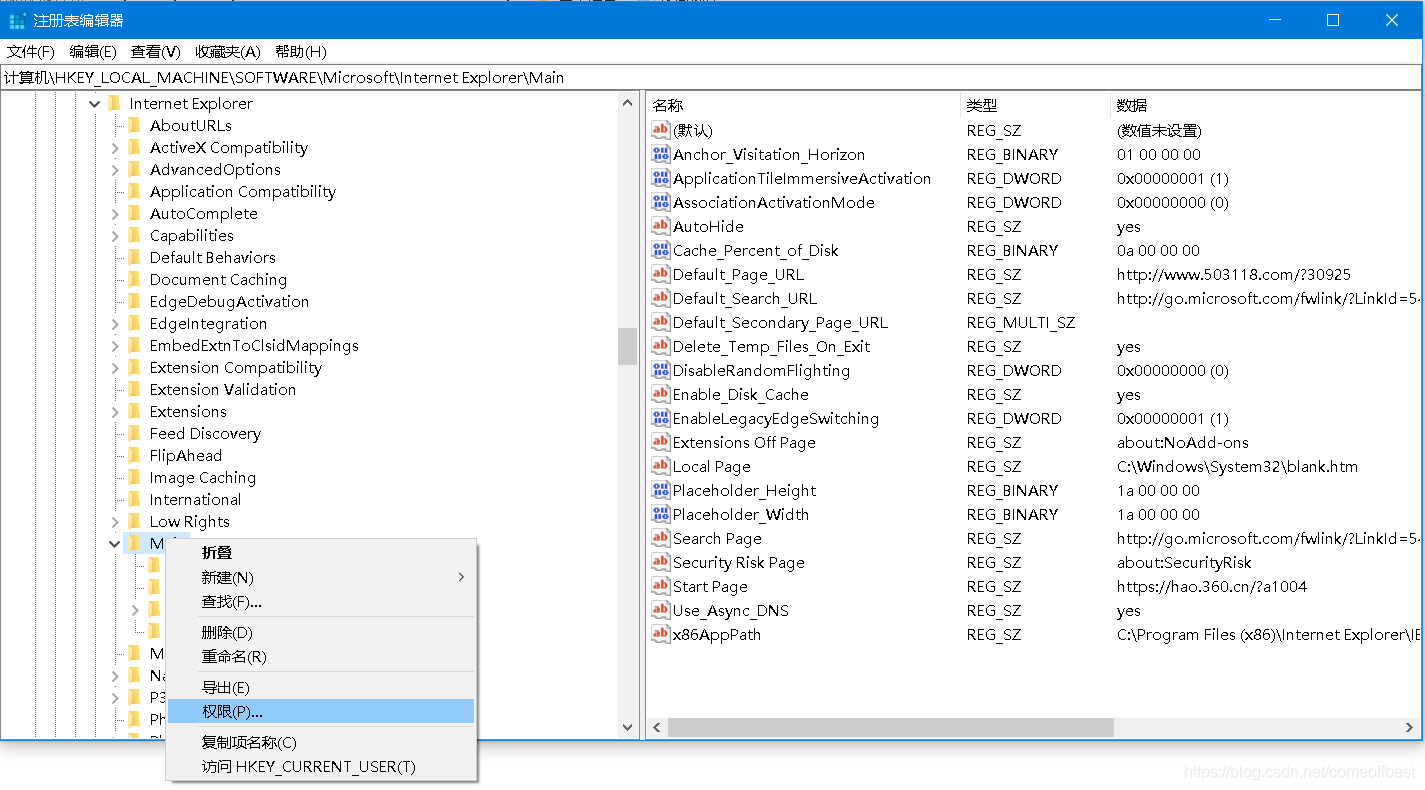The image size is (1425, 790).
Task: Click the AboutURLs folder icon
Action: [x=134, y=125]
